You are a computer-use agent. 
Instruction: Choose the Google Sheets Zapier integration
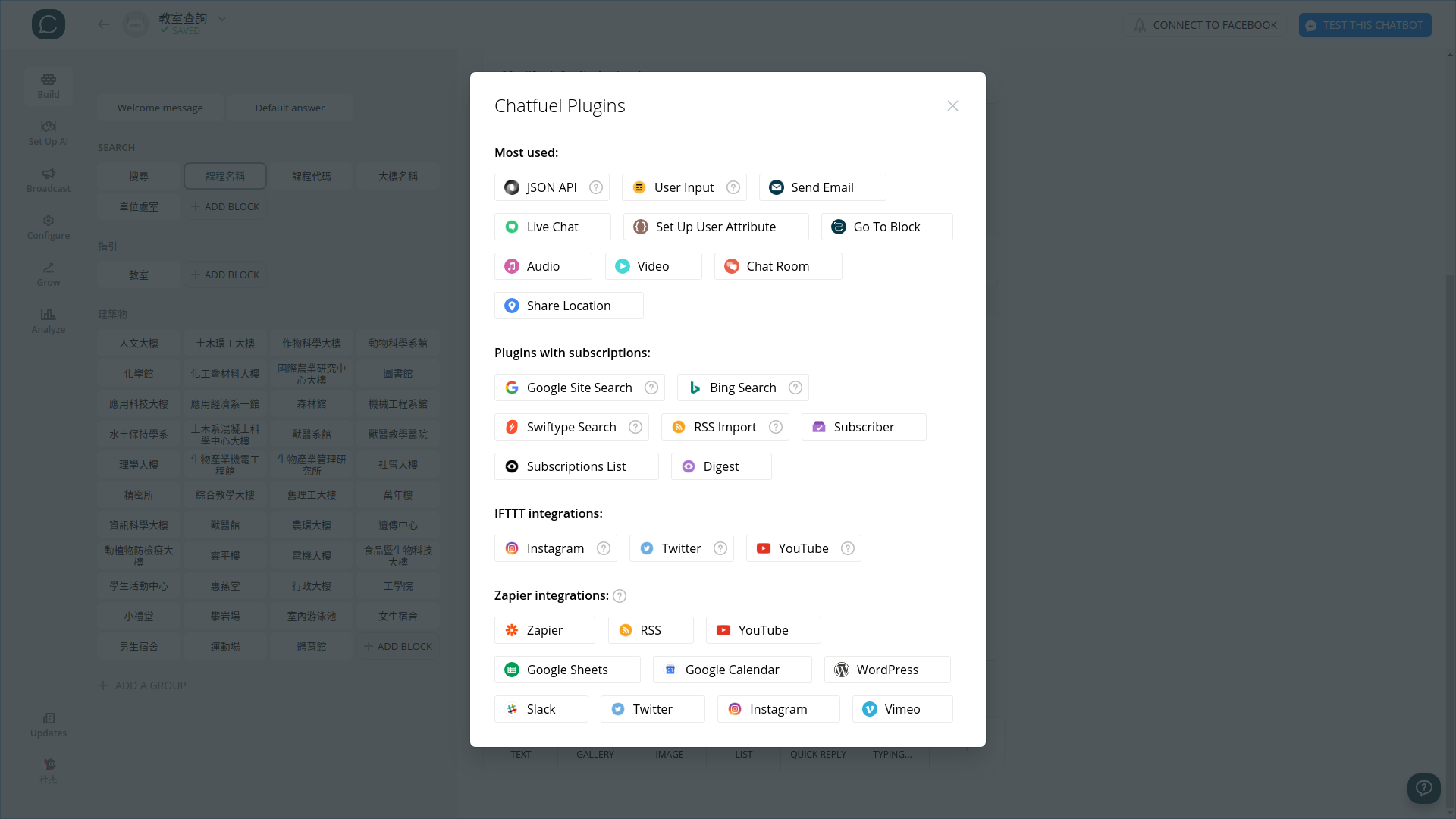click(566, 670)
